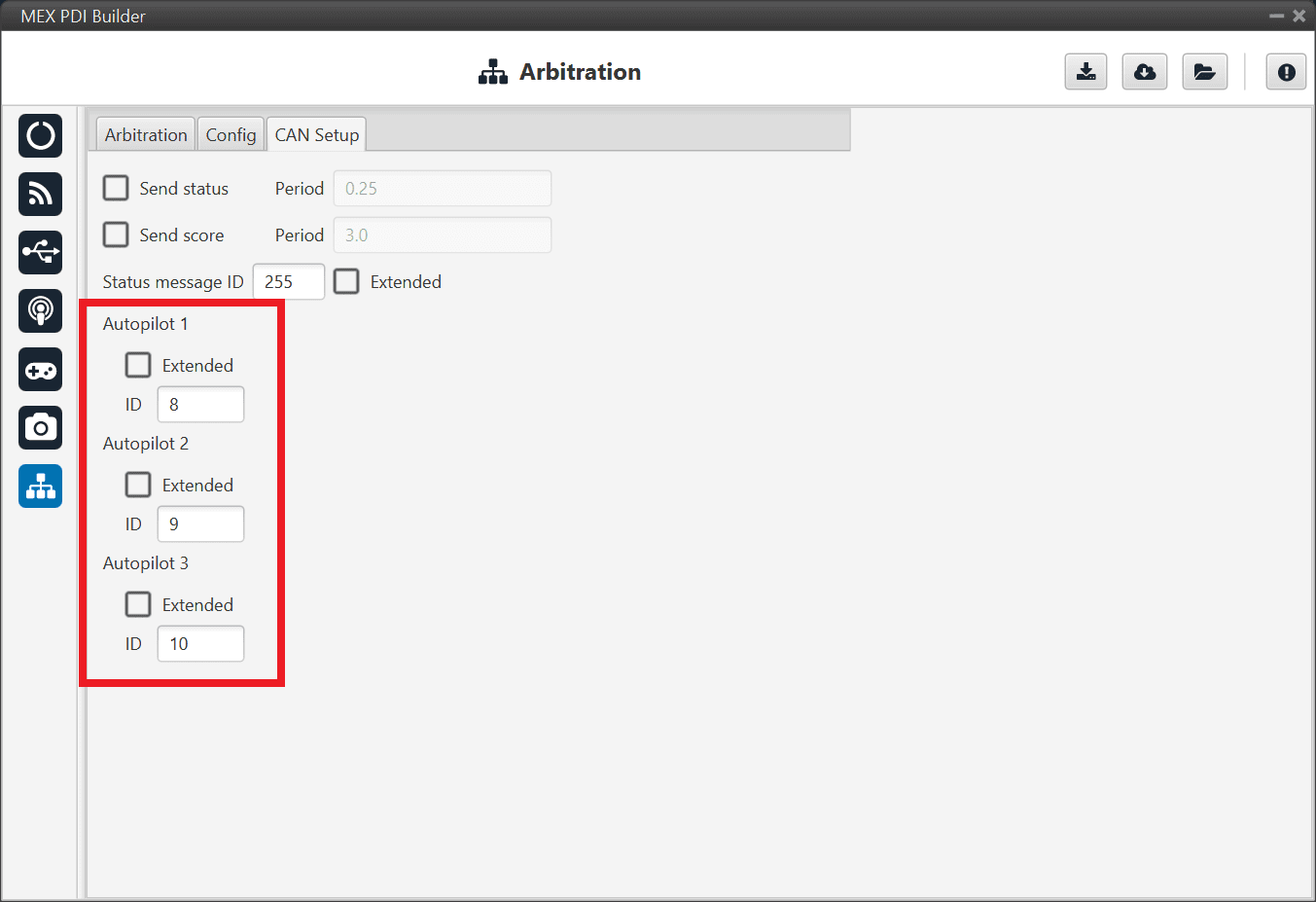Click the Autopilot 3 label
The width and height of the screenshot is (1316, 902).
146,563
